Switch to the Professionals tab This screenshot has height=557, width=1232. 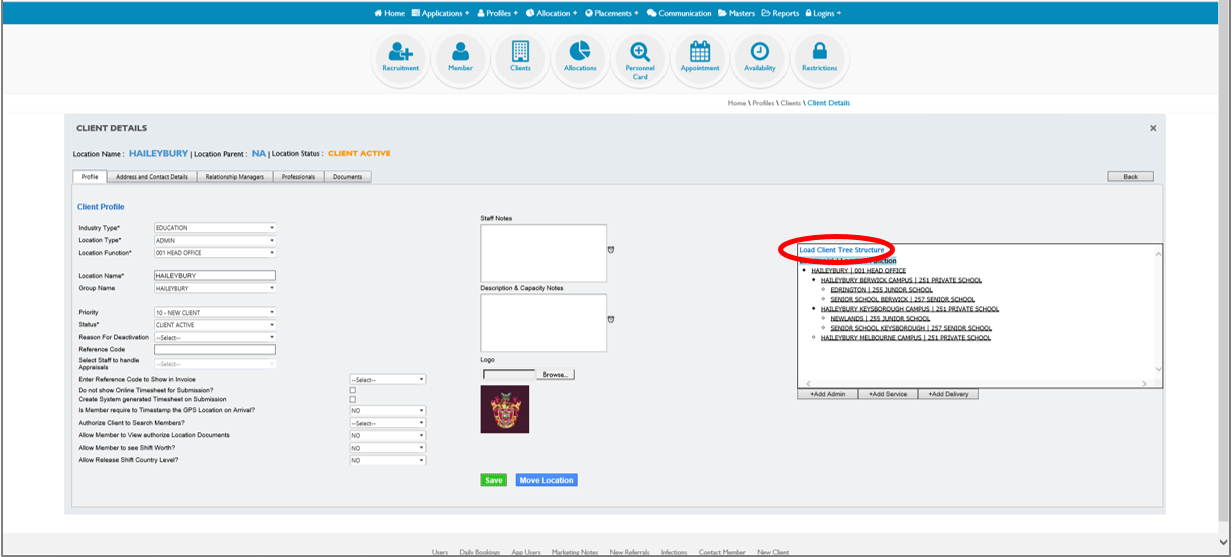(298, 177)
